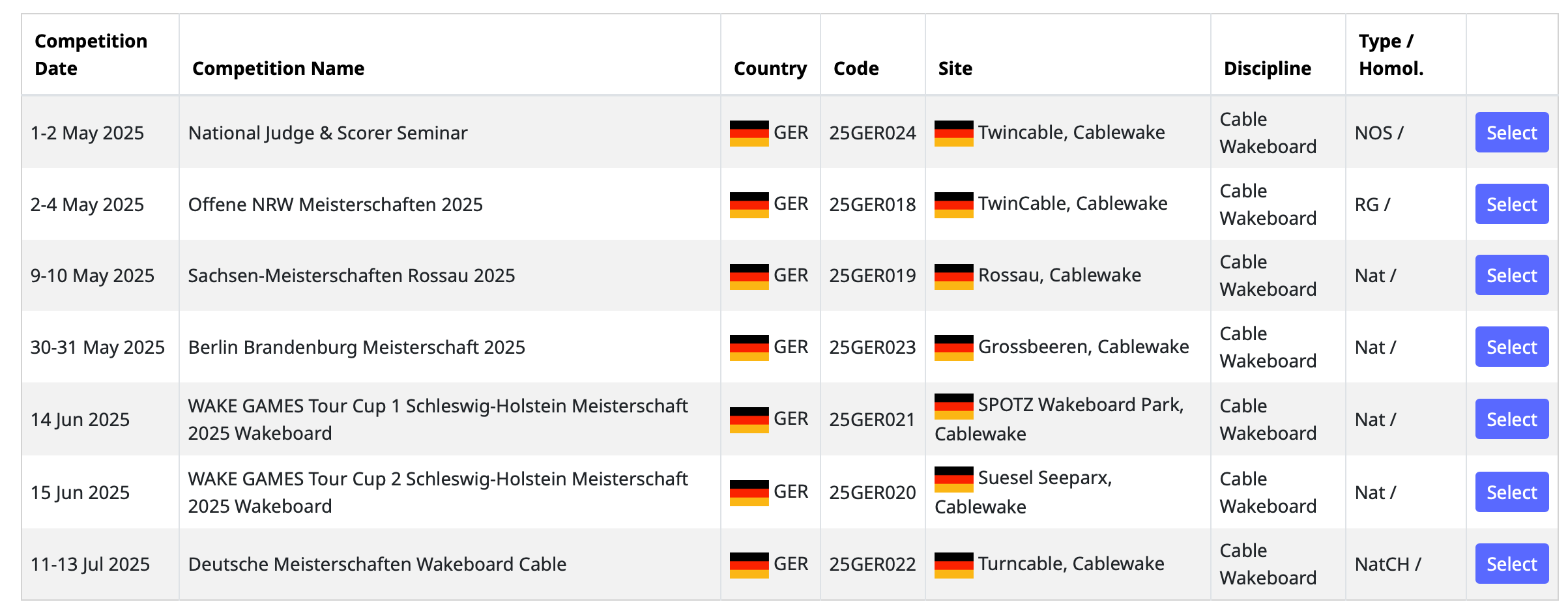Image resolution: width=1568 pixels, height=602 pixels.
Task: Click the code 25GER023 cell
Action: pyautogui.click(x=872, y=347)
